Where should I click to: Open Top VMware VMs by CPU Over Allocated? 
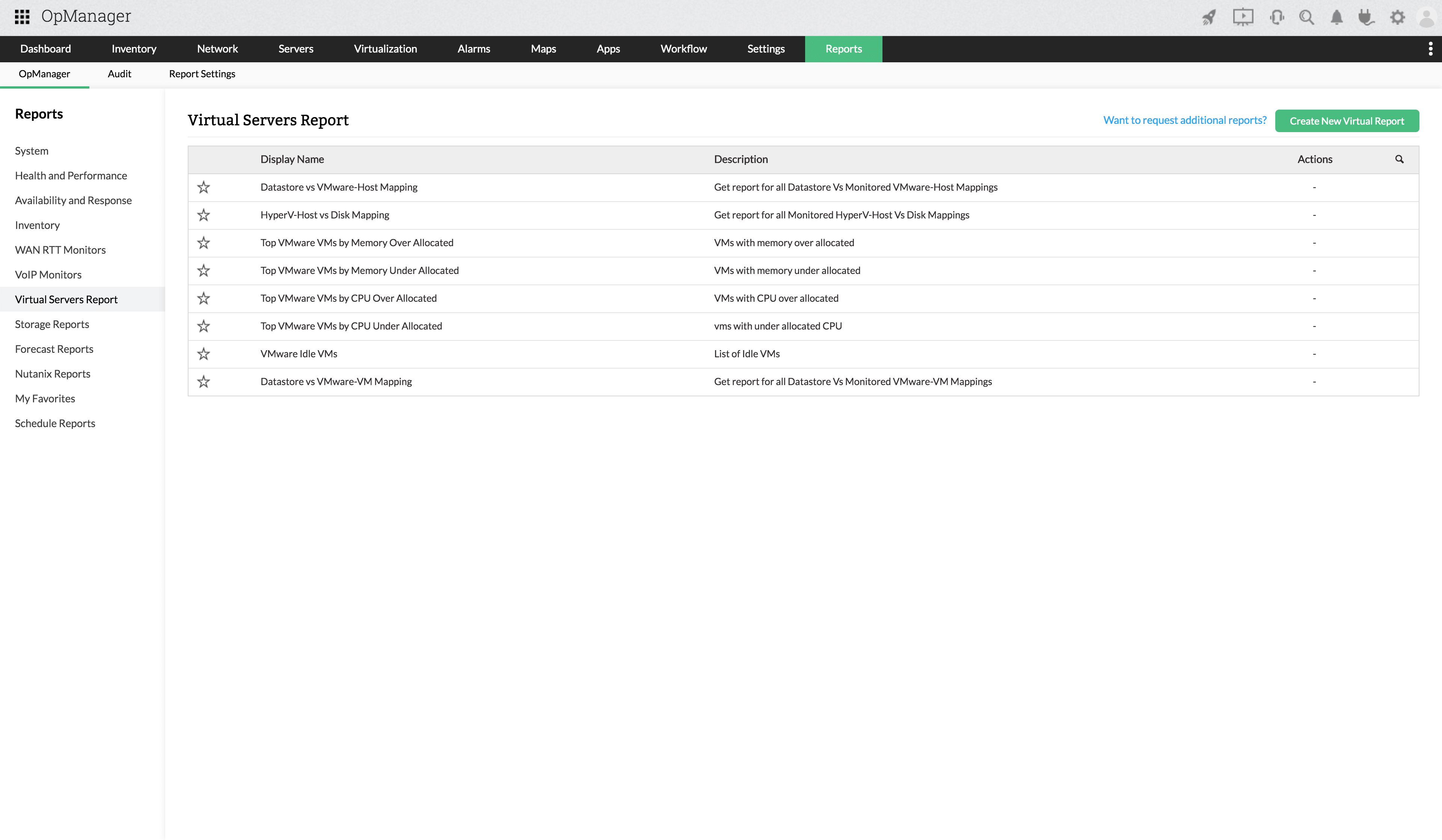click(x=348, y=298)
